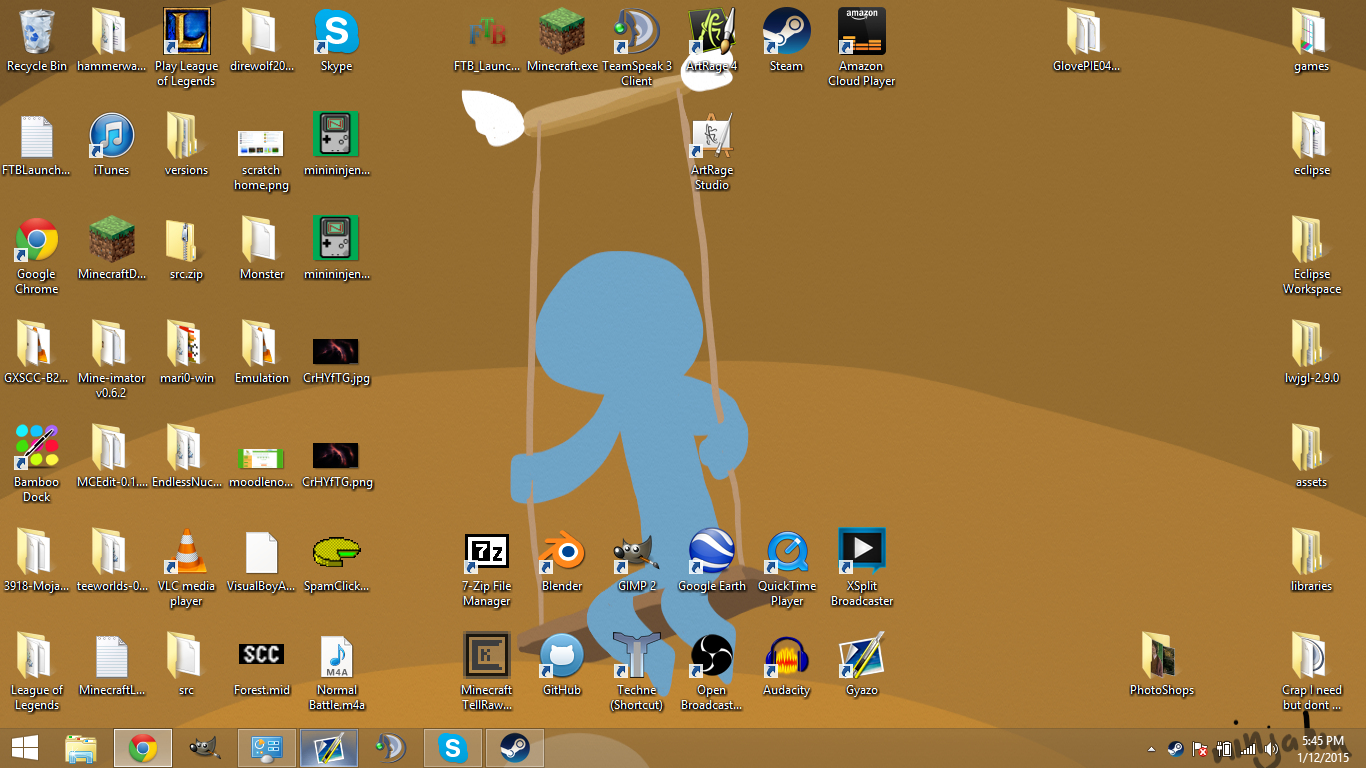This screenshot has width=1366, height=768.
Task: Launch Blender from the desktop
Action: pyautogui.click(x=561, y=552)
